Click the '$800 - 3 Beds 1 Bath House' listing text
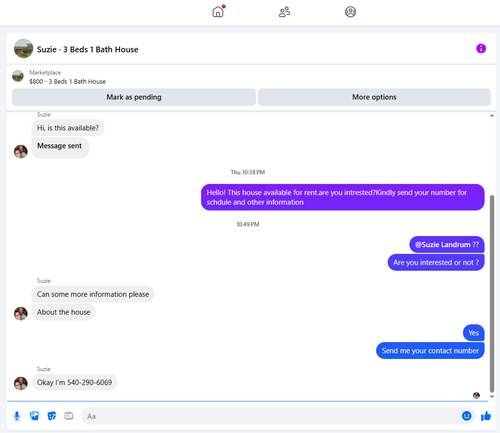500x433 pixels. pyautogui.click(x=68, y=82)
